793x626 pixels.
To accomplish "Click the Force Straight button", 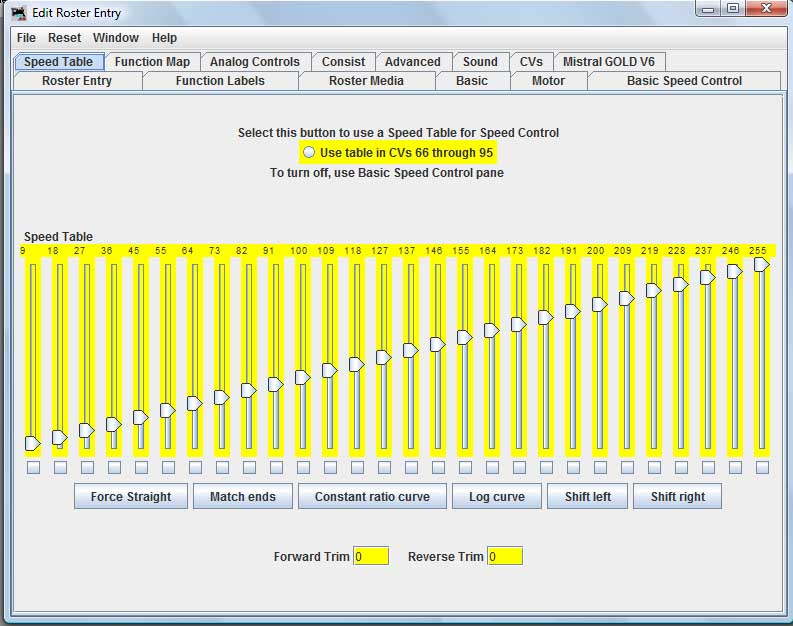I will point(131,497).
